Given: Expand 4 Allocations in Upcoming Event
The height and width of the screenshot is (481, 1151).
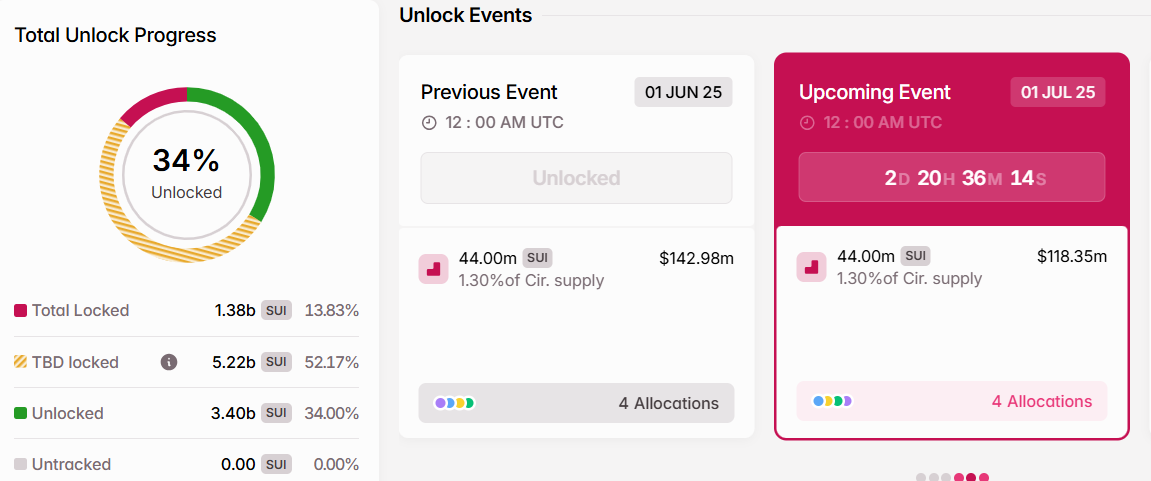Looking at the screenshot, I should click(x=951, y=401).
